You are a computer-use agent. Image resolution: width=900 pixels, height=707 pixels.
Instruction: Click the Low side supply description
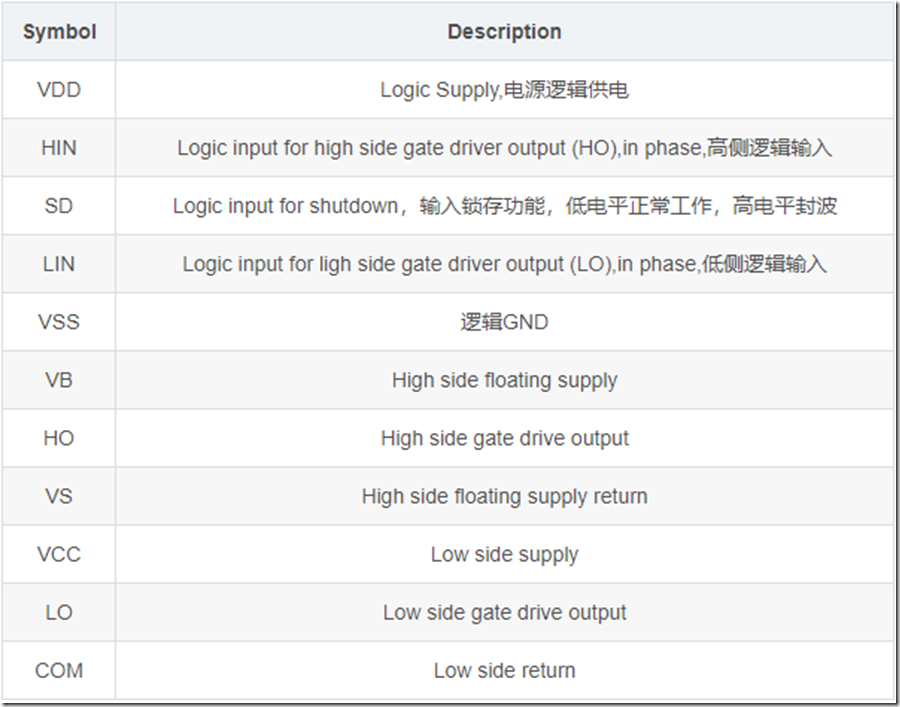pos(504,554)
